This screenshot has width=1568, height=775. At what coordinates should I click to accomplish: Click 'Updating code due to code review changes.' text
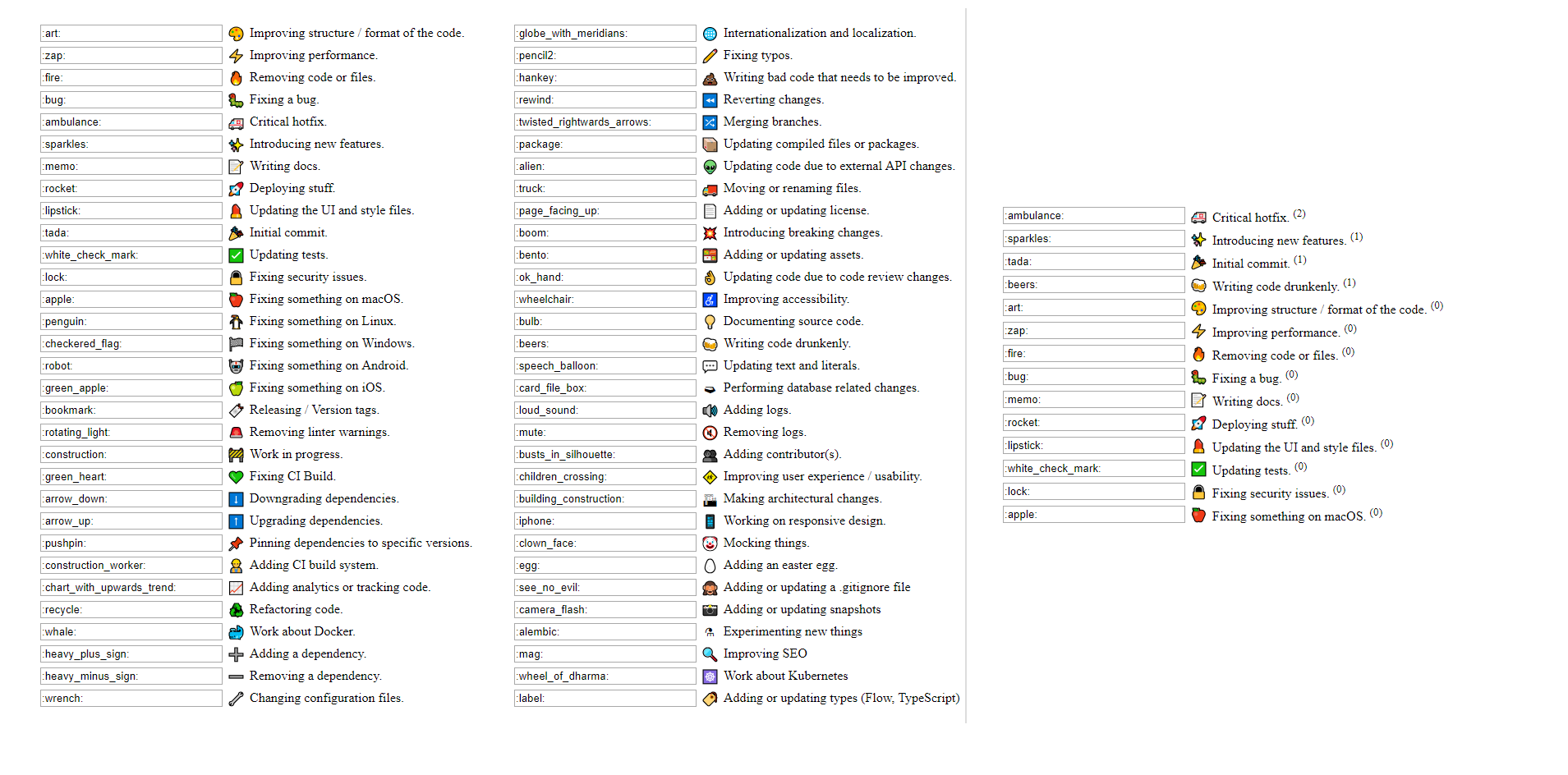(x=838, y=277)
